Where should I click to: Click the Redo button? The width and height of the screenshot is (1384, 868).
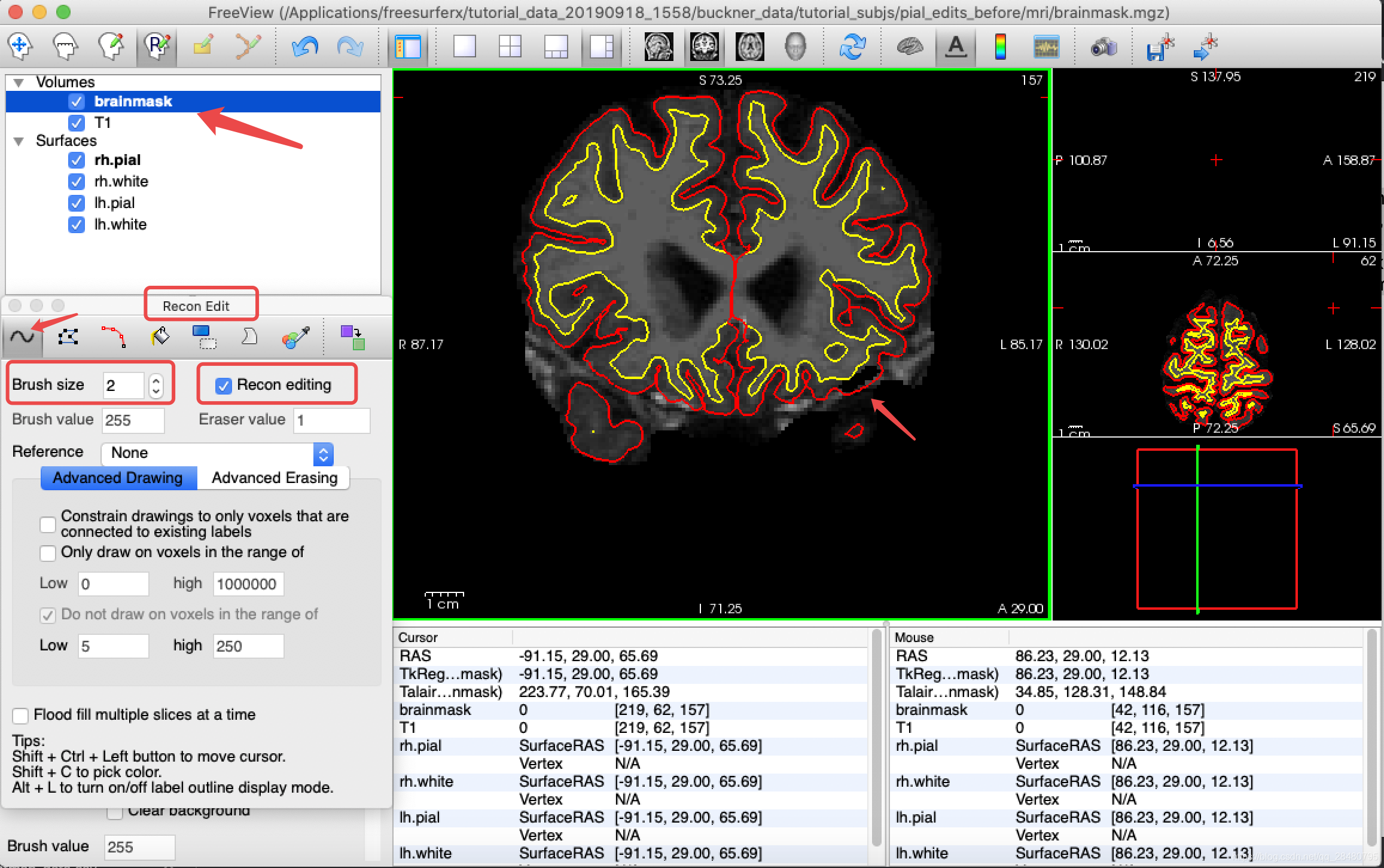(x=351, y=46)
